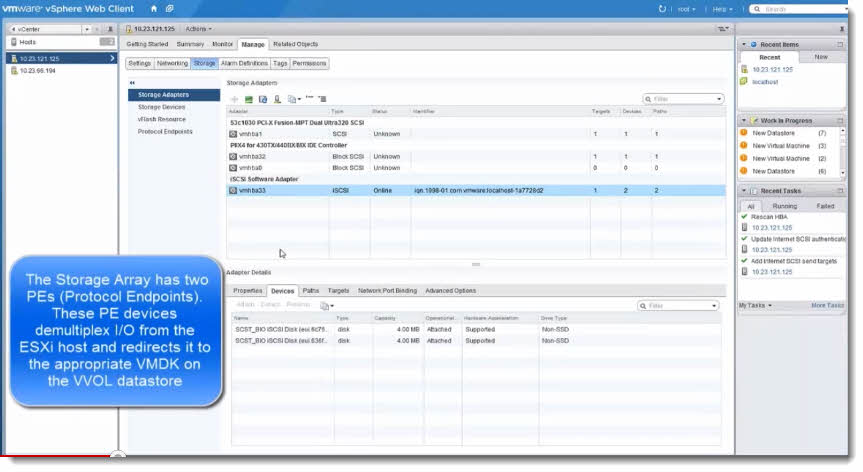
Task: Open the Permissions sub-tab
Action: pos(309,63)
